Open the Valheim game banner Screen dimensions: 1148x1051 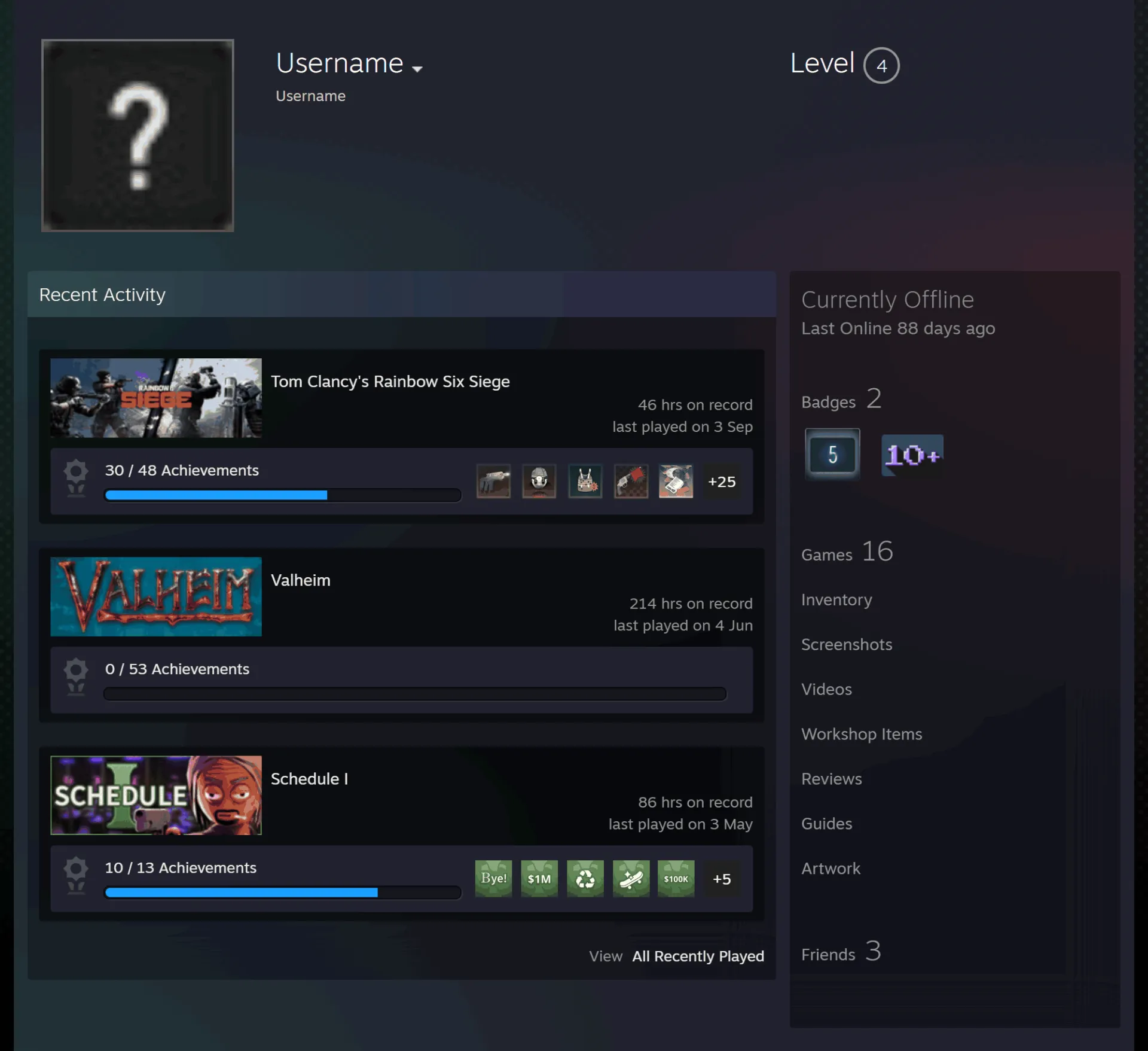click(x=156, y=596)
